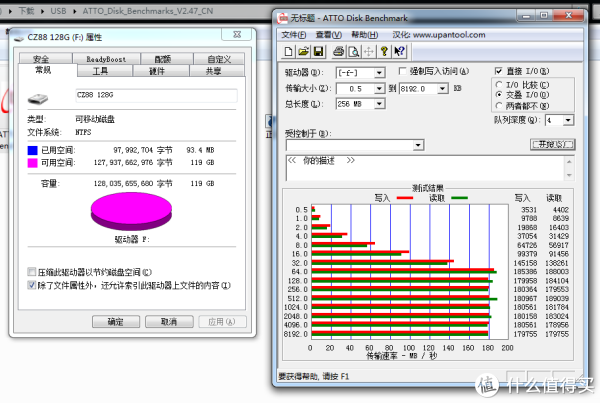
Task: Click the Open folder icon in ATTO toolbar
Action: pos(303,52)
